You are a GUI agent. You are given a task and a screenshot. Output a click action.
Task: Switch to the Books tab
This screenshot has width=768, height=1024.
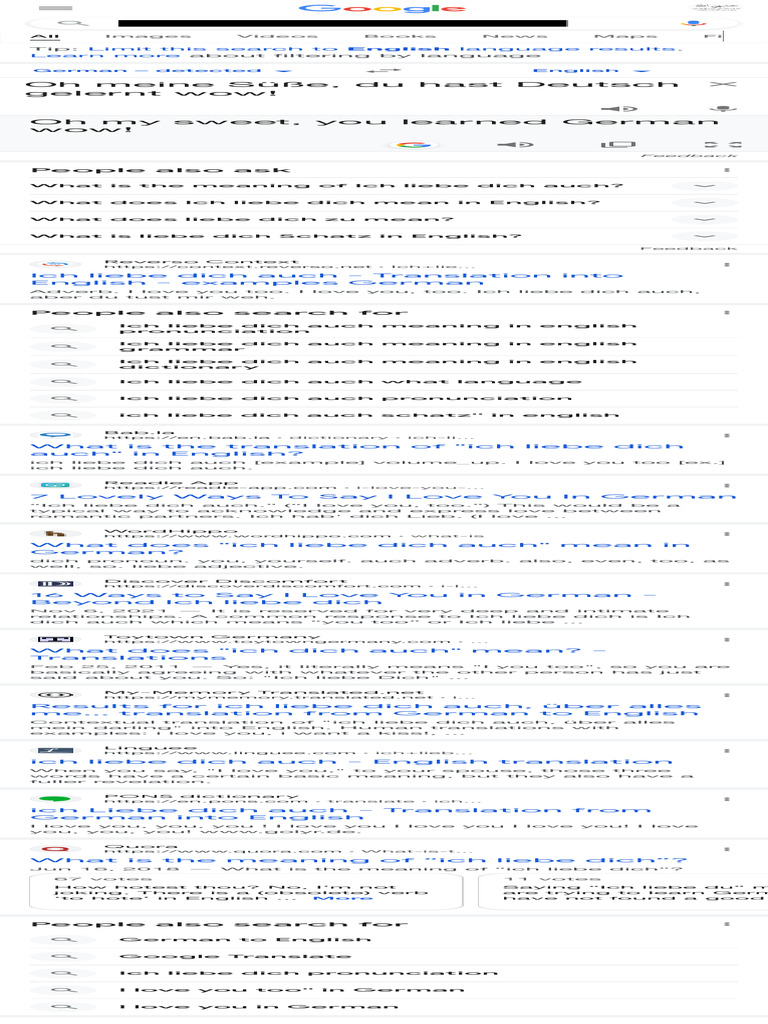(x=400, y=37)
